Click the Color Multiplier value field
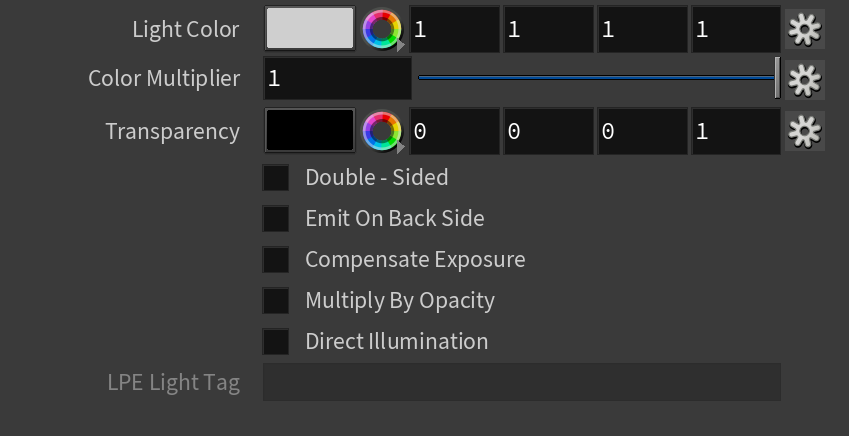The height and width of the screenshot is (436, 849). [337, 79]
